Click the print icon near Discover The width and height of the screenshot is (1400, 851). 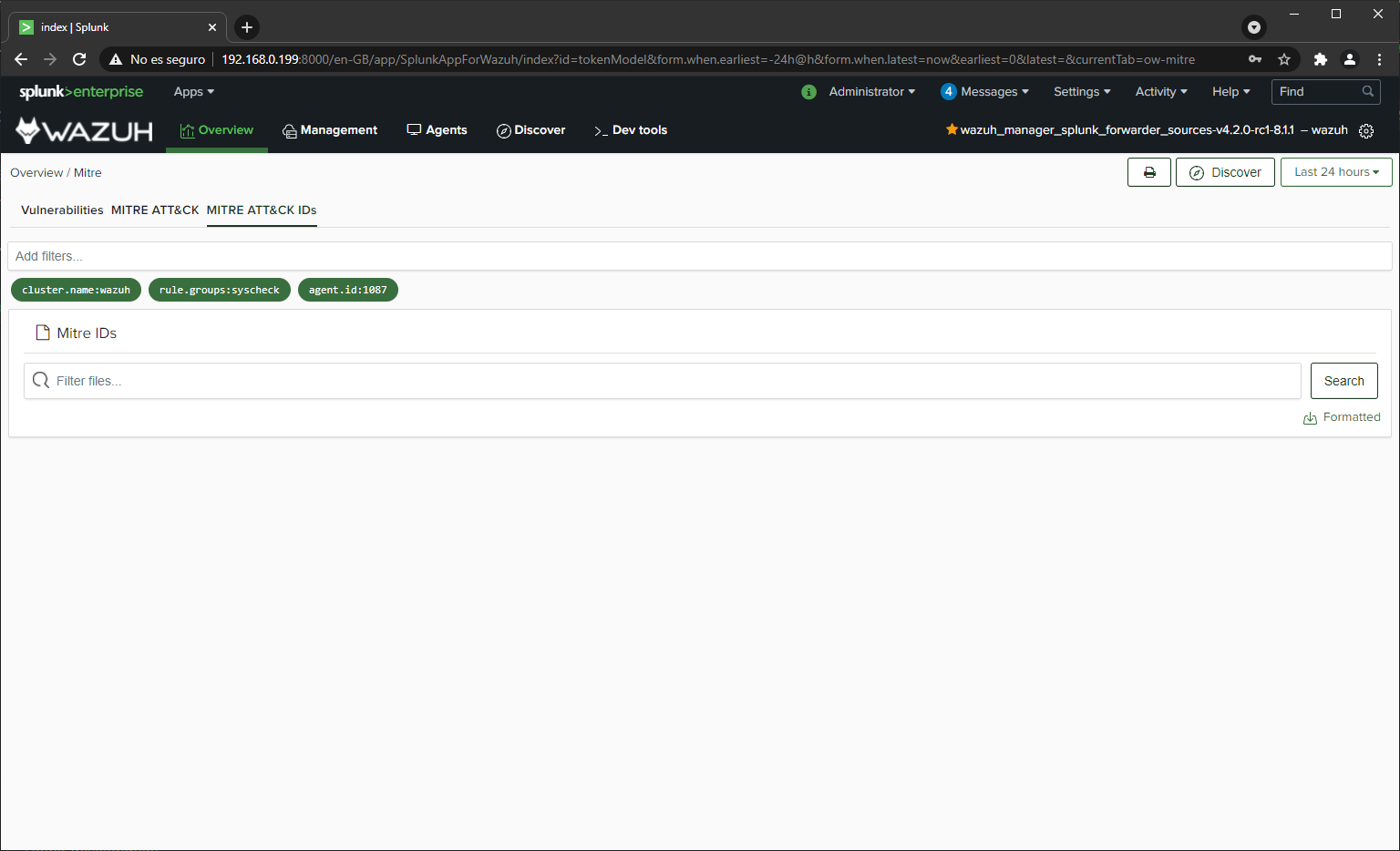(x=1148, y=171)
